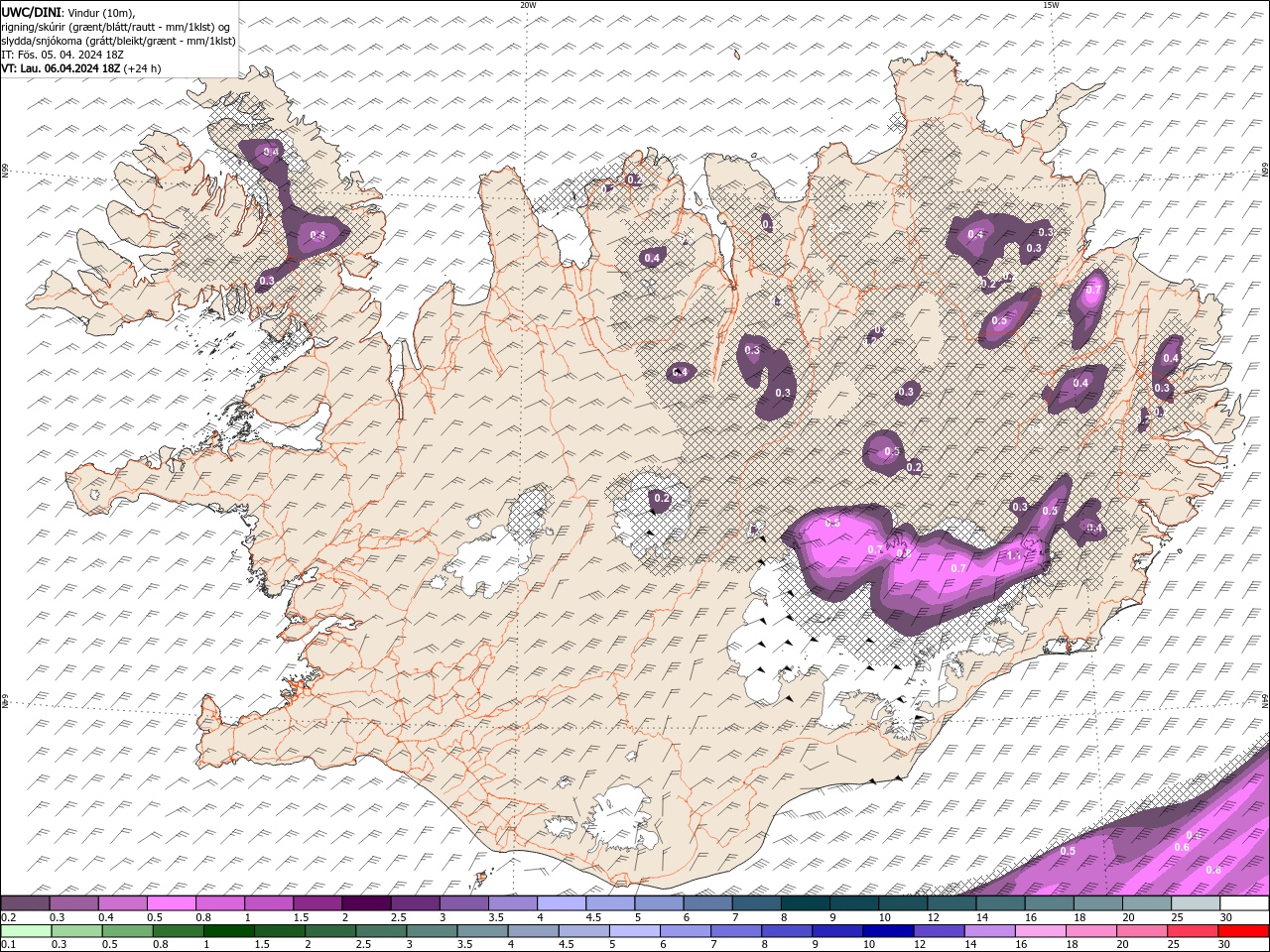The height and width of the screenshot is (952, 1270).
Task: Select the darkest green 1–1.5 rain scale swatch
Action: tap(228, 931)
